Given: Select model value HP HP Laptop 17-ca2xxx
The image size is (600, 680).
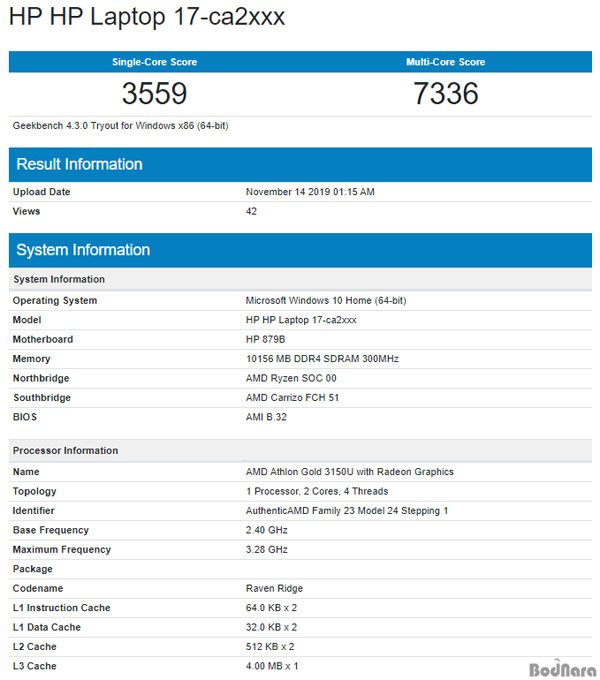Looking at the screenshot, I should pyautogui.click(x=301, y=320).
